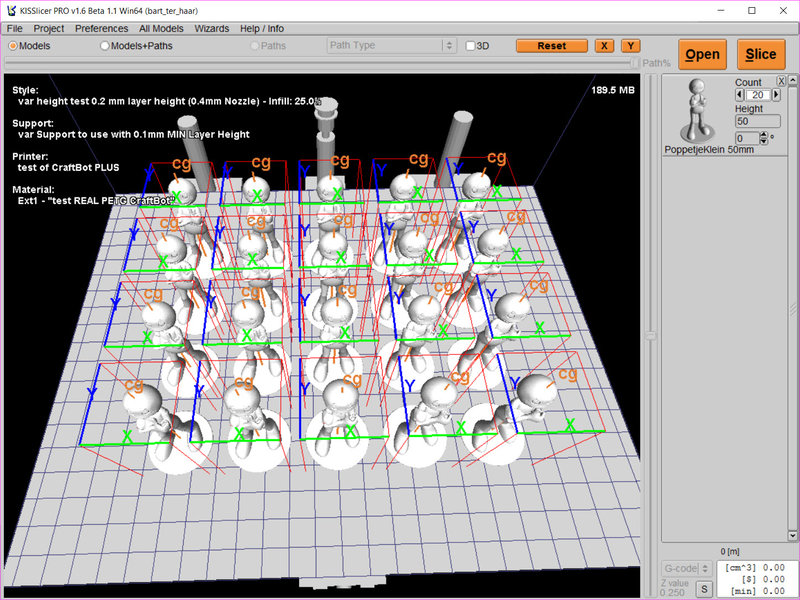
Task: Open the Project menu
Action: click(x=48, y=29)
